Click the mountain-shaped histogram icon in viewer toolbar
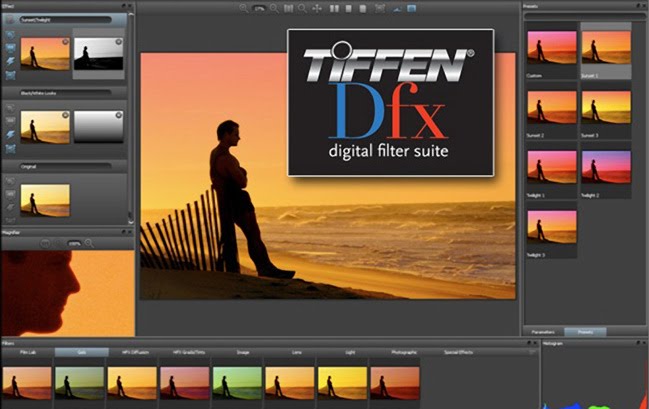Image resolution: width=649 pixels, height=409 pixels. [397, 9]
